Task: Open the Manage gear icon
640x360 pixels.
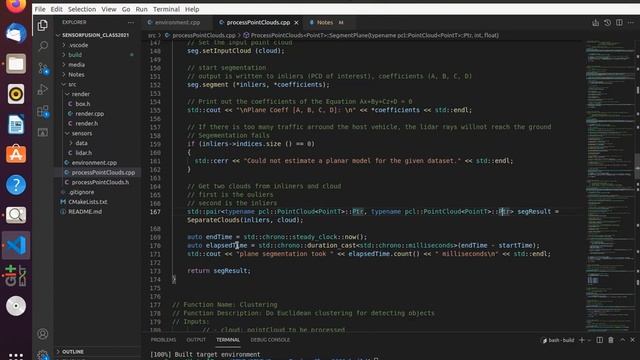Action: point(42,354)
